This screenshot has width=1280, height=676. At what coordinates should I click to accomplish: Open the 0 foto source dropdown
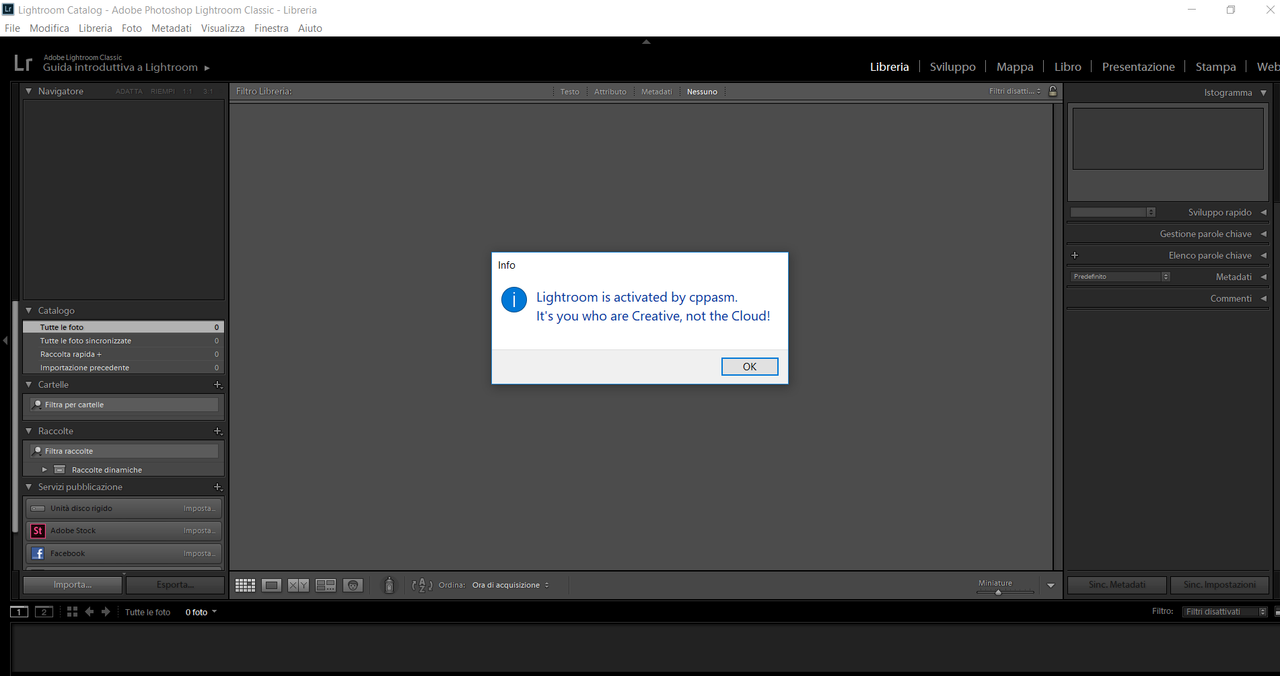coord(201,612)
